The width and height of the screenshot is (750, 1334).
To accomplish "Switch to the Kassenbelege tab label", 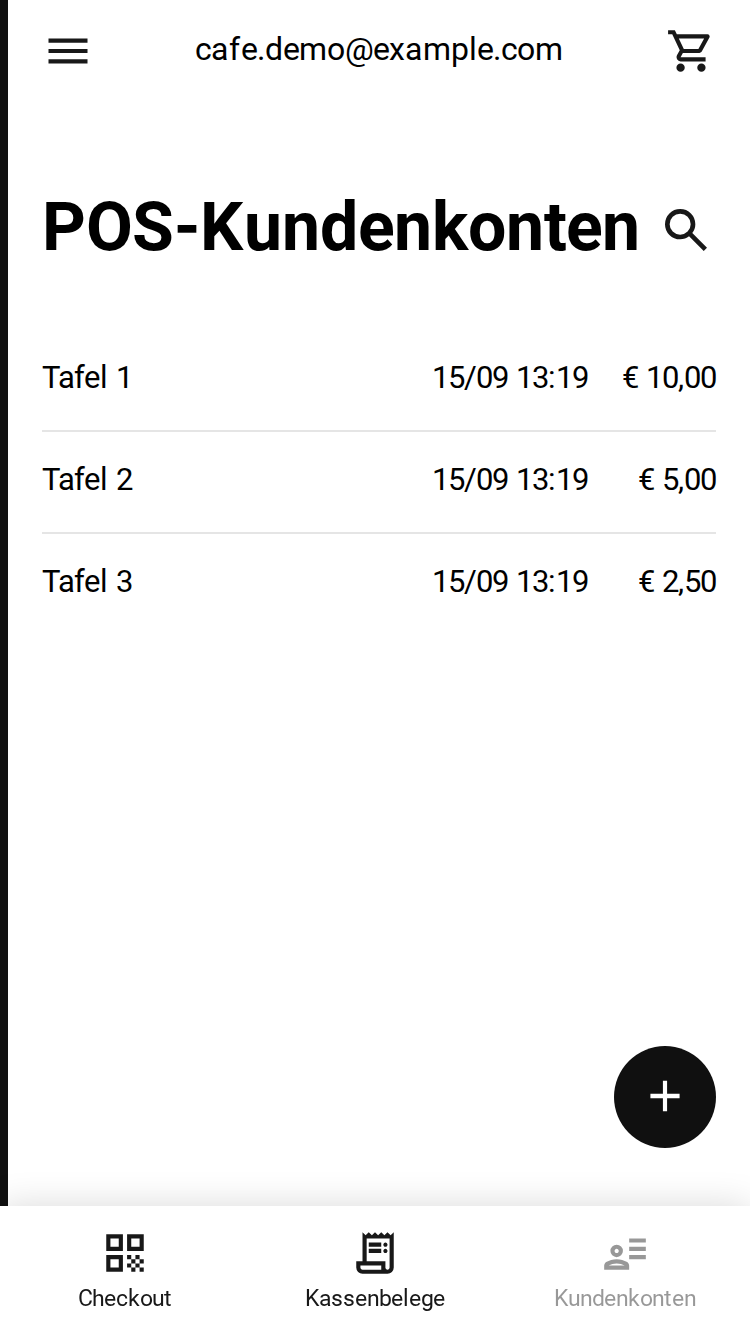I will click(375, 1298).
